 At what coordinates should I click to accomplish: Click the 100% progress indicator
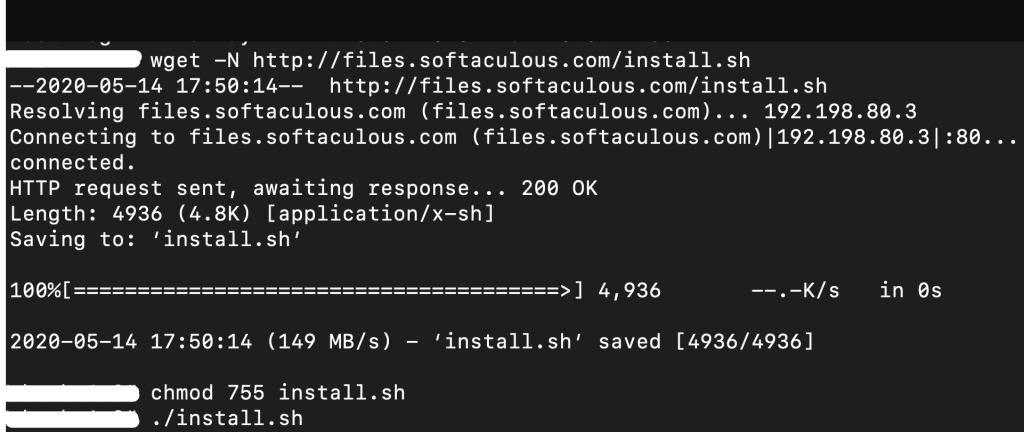pyautogui.click(x=34, y=291)
